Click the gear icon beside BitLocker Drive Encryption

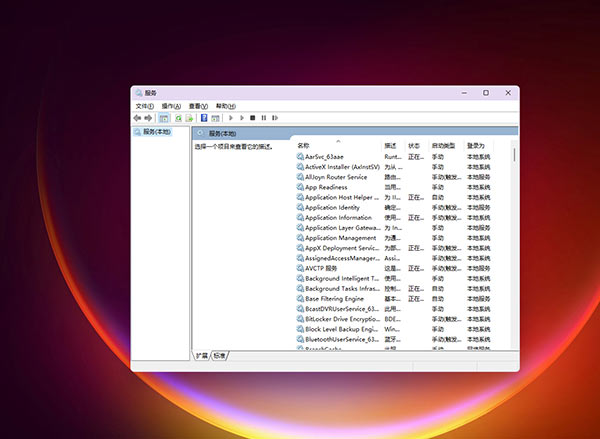(300, 319)
